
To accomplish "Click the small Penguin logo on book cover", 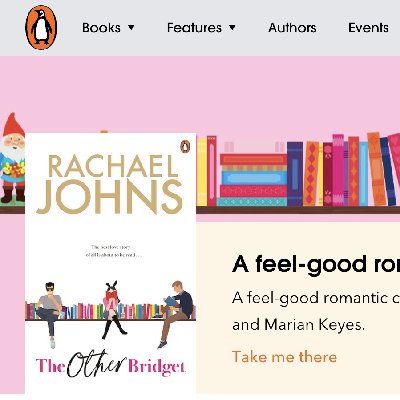I will [185, 146].
